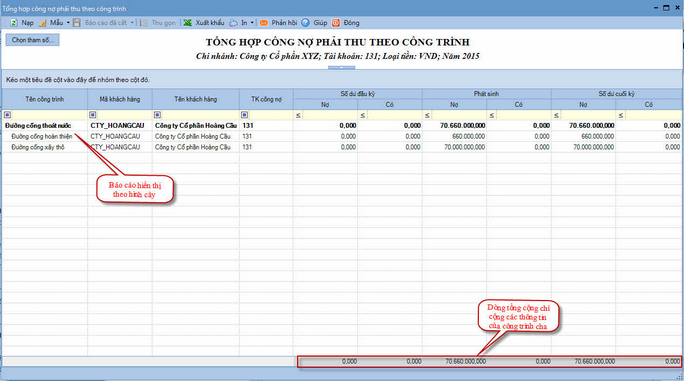Image resolution: width=684 pixels, height=381 pixels.
Task: Click the Phát sinh Nợ filter input field
Action: [x=459, y=115]
